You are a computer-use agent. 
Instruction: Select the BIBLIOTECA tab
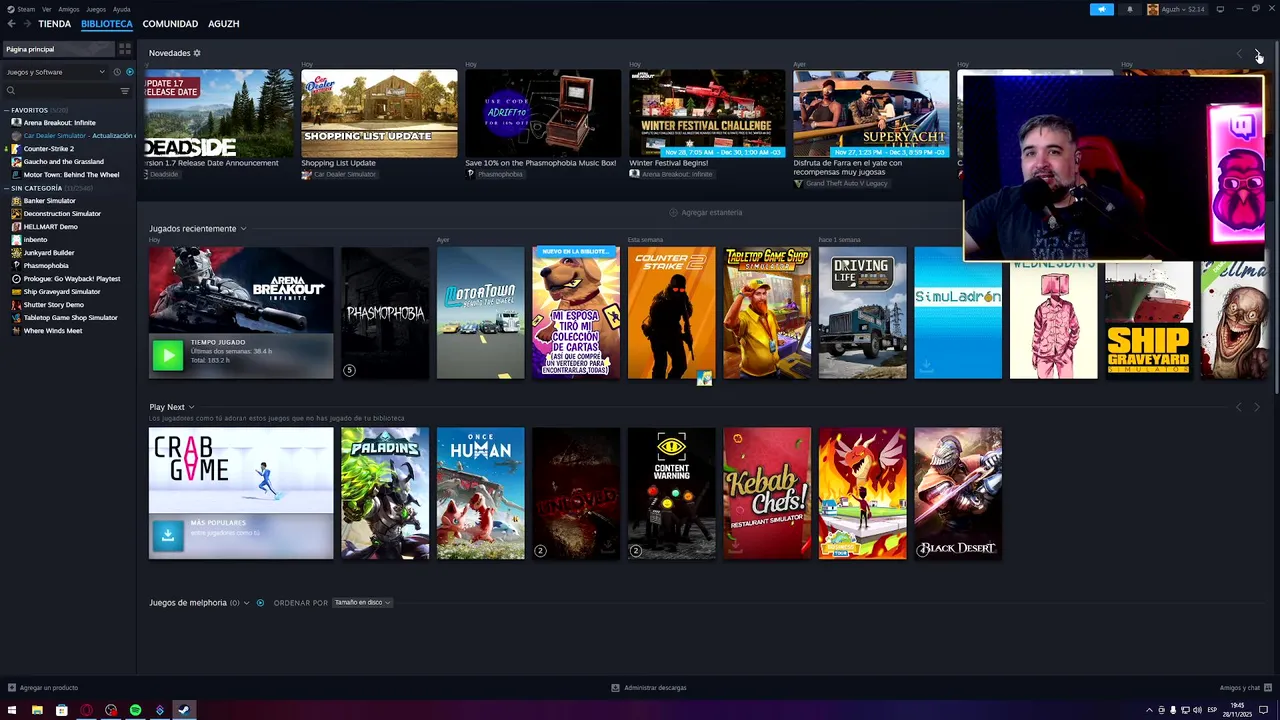(107, 24)
